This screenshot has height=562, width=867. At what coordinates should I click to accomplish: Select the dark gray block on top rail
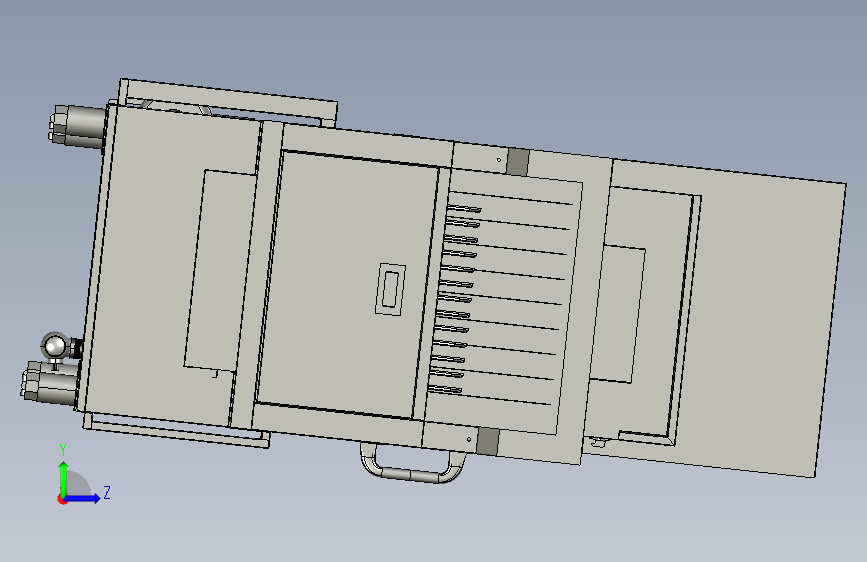tap(518, 162)
